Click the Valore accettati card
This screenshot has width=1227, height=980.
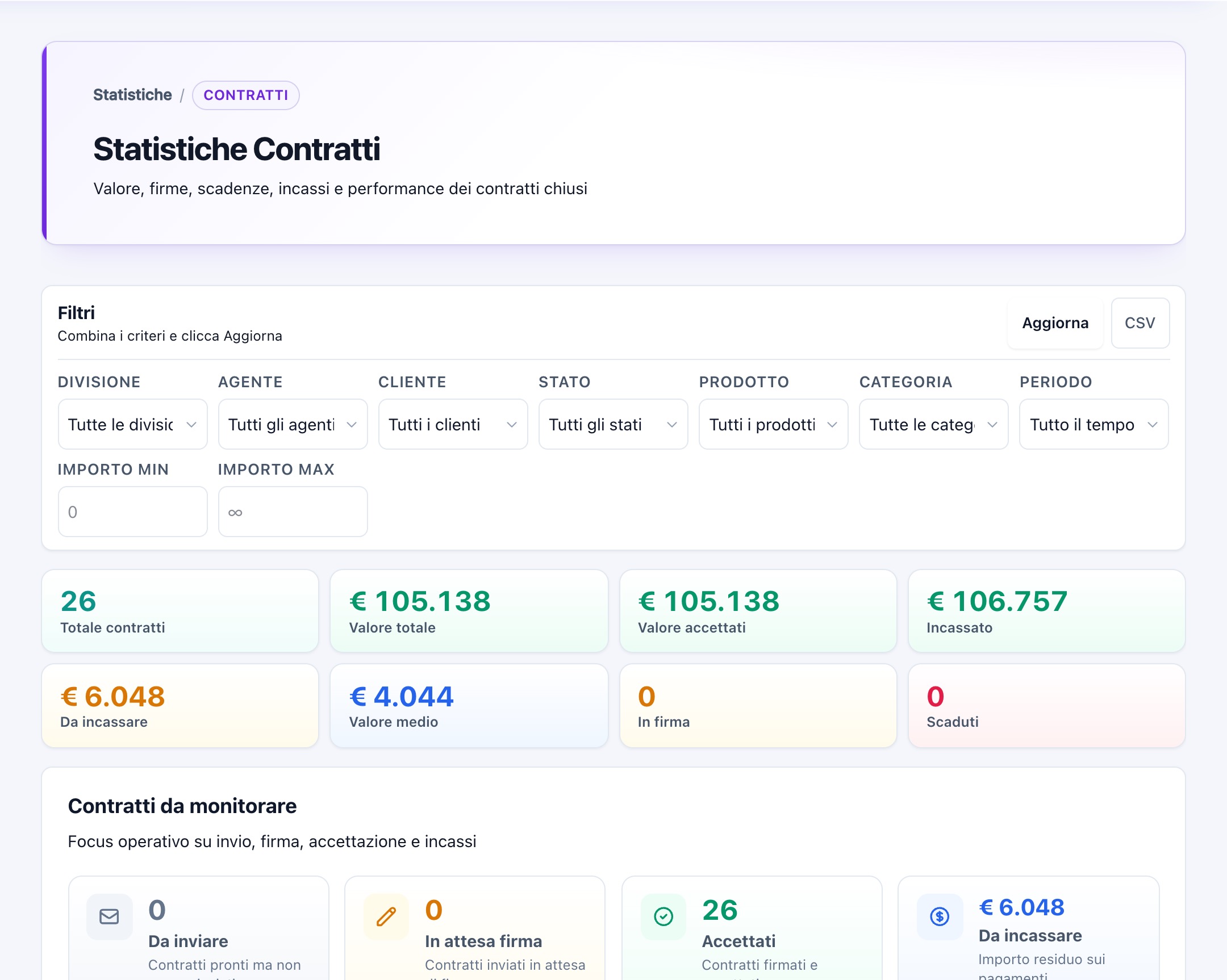tap(758, 611)
